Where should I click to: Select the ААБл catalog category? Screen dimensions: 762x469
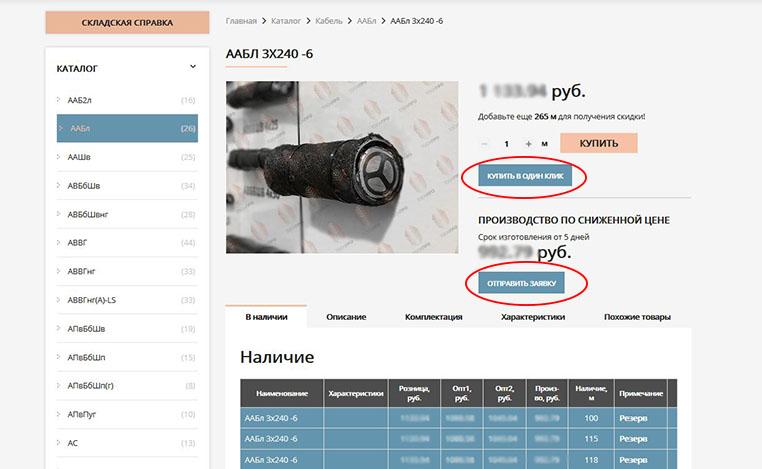click(80, 128)
